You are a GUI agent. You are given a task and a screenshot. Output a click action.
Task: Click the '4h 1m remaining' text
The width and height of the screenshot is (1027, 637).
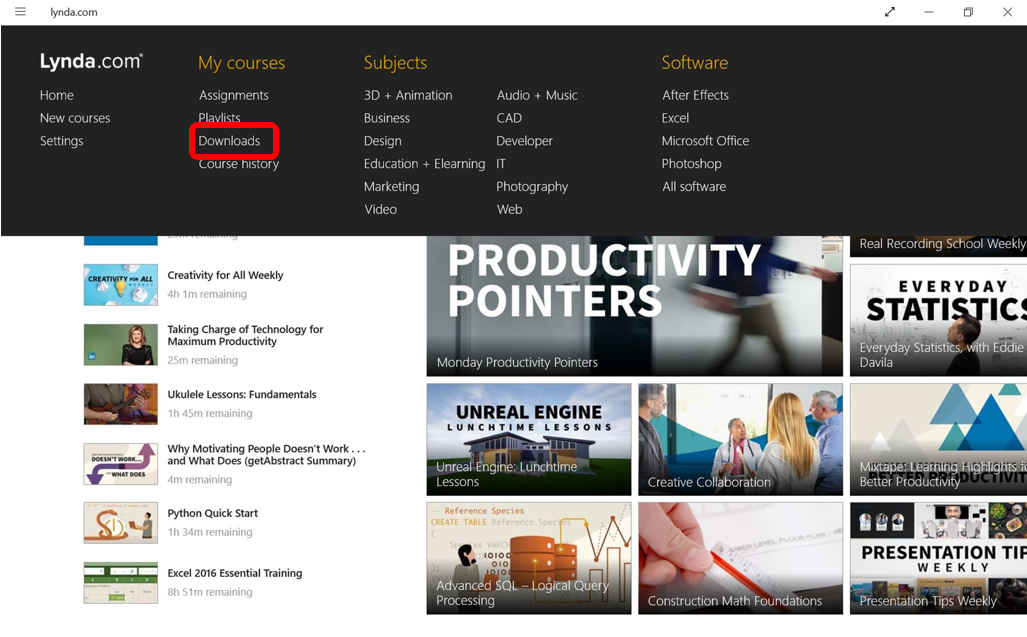point(207,294)
